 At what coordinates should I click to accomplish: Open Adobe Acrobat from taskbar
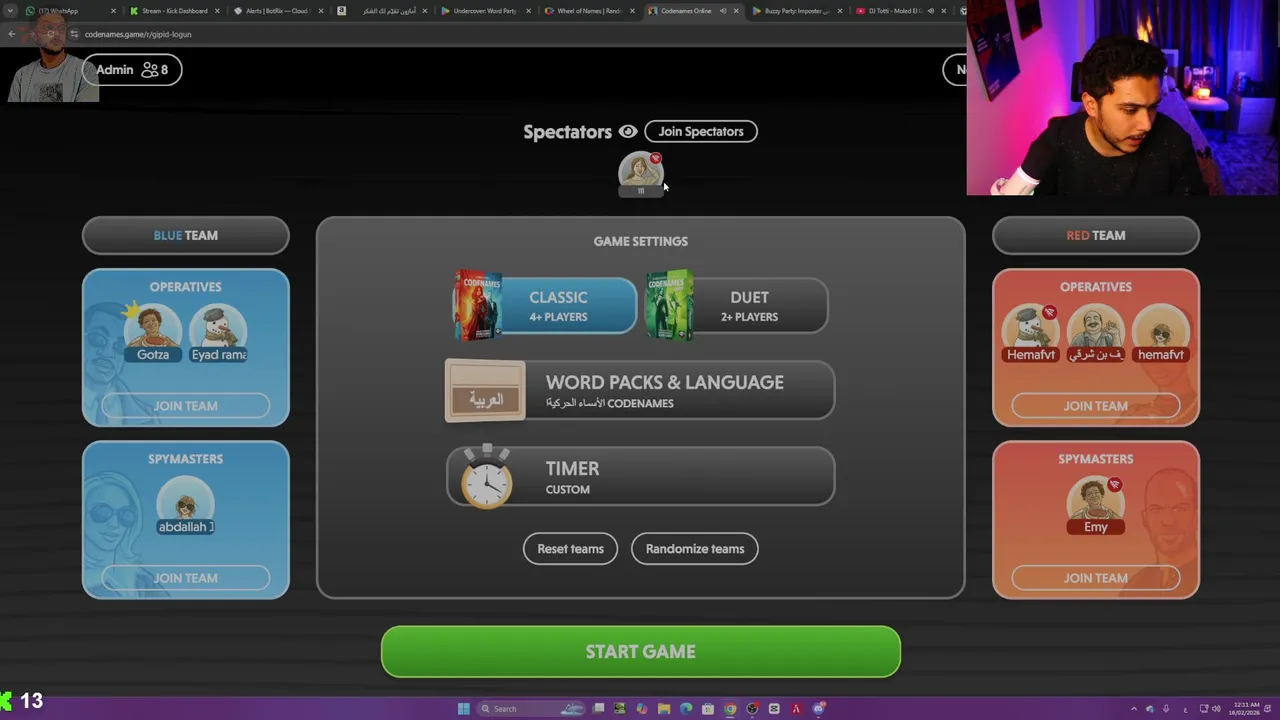[796, 709]
